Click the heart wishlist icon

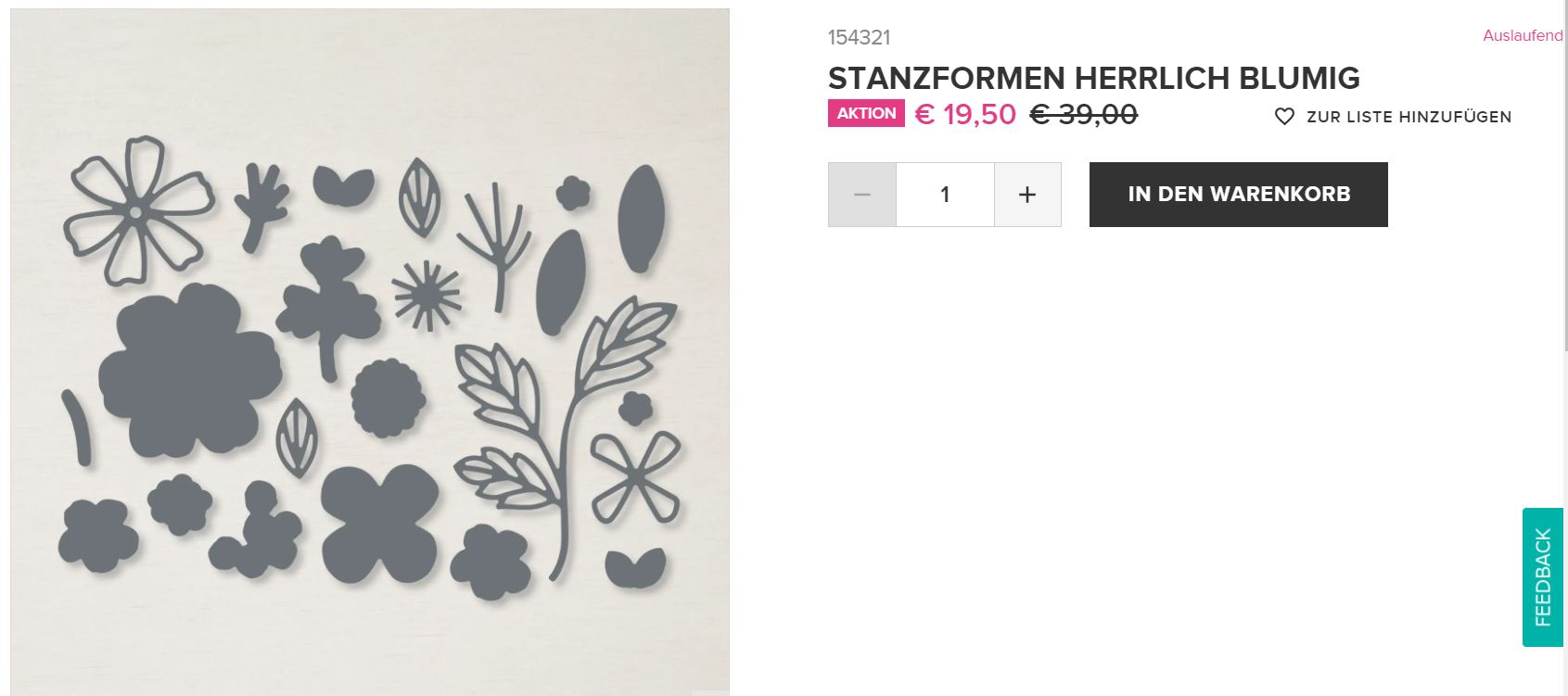tap(1284, 117)
